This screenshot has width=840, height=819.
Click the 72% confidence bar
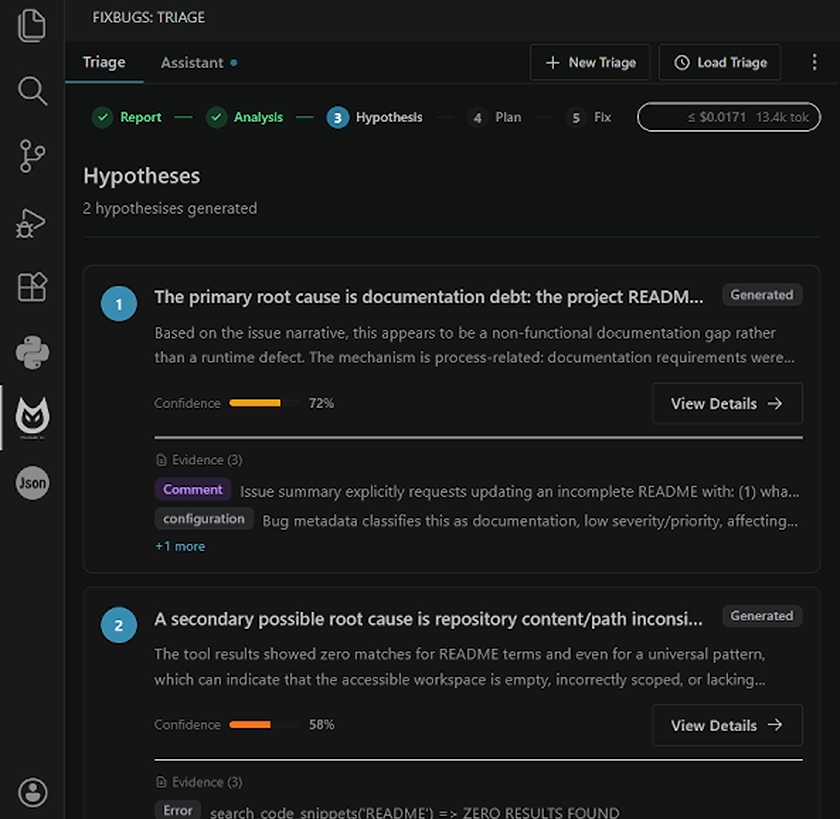[264, 403]
